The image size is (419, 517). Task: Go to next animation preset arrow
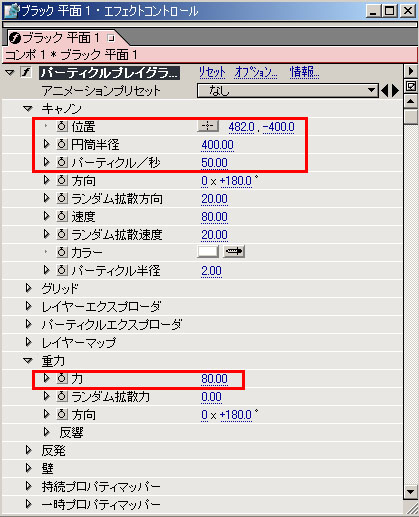(x=395, y=91)
